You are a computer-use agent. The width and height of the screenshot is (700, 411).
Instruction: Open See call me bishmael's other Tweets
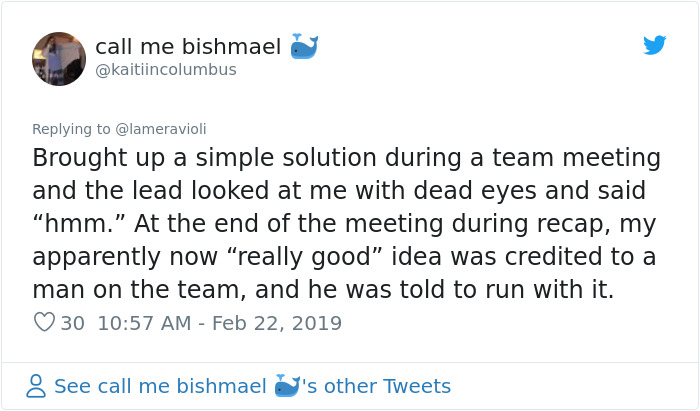point(252,386)
